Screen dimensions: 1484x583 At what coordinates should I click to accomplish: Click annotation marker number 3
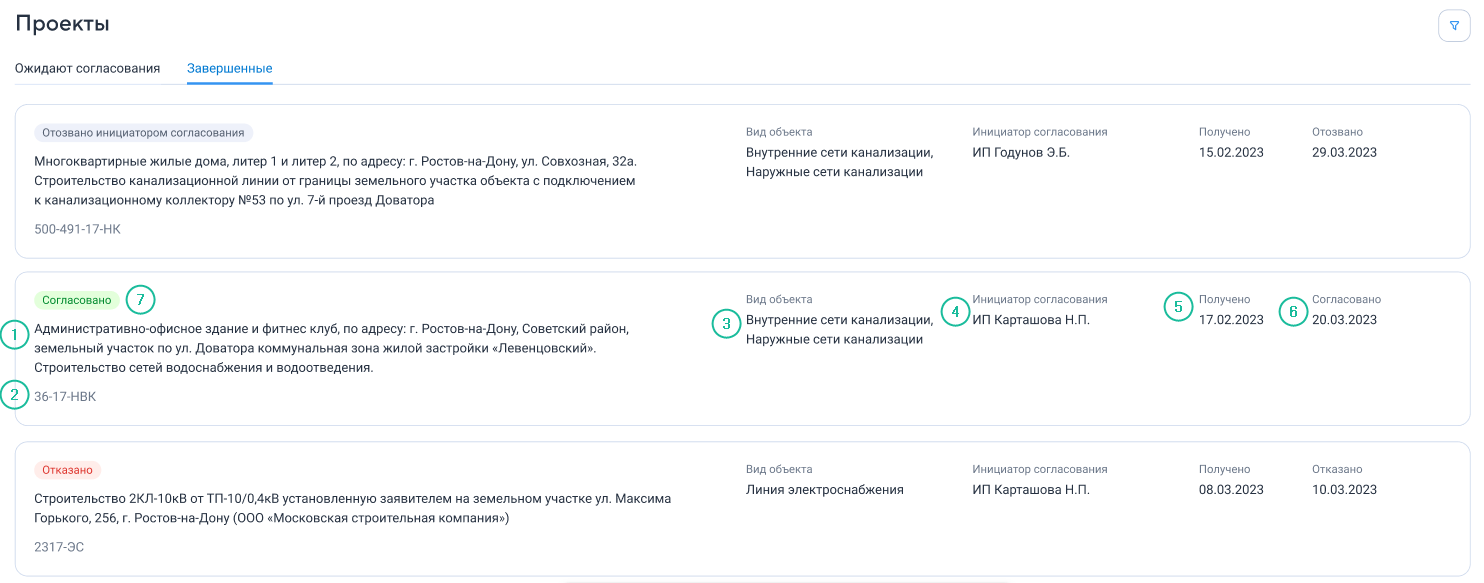[726, 323]
